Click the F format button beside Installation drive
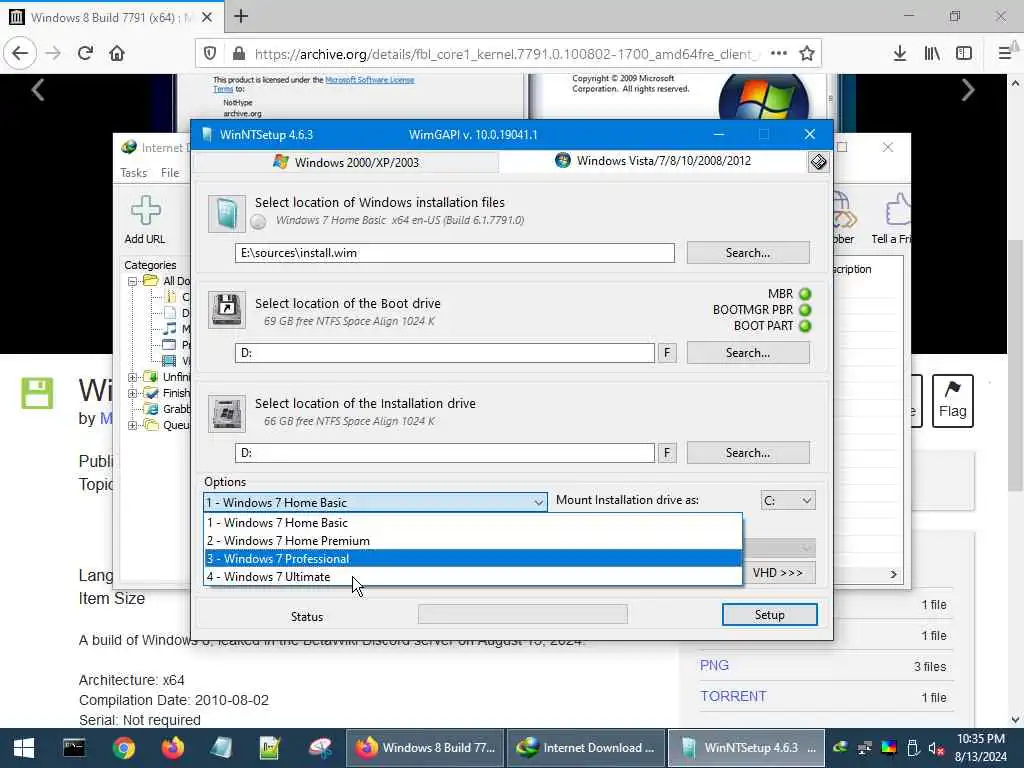 click(667, 453)
